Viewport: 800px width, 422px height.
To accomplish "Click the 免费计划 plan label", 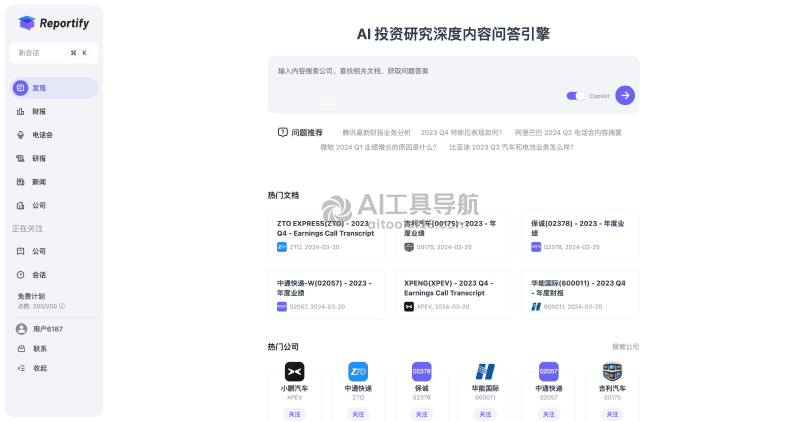I will click(31, 296).
